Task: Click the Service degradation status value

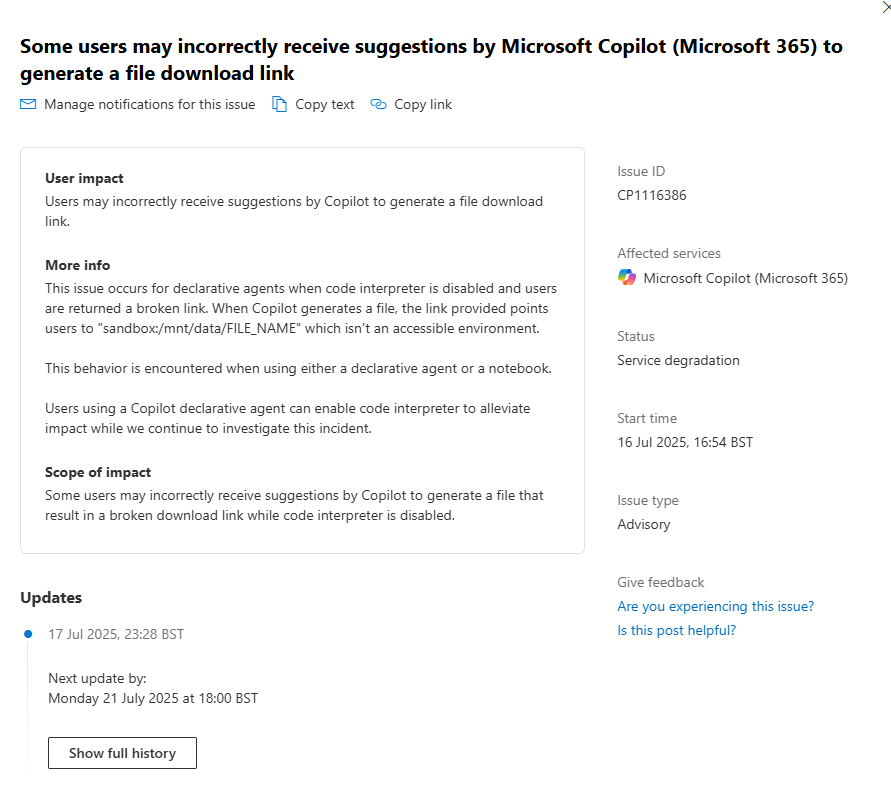Action: pos(678,360)
